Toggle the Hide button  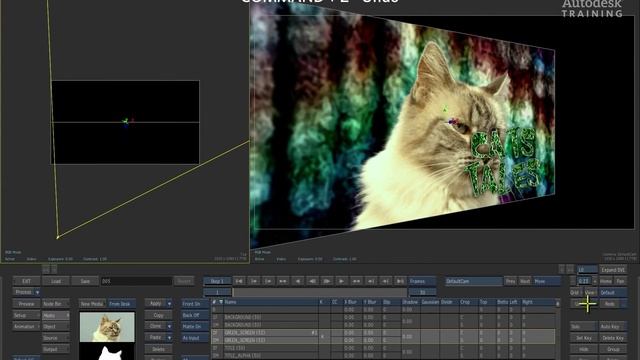click(x=583, y=349)
